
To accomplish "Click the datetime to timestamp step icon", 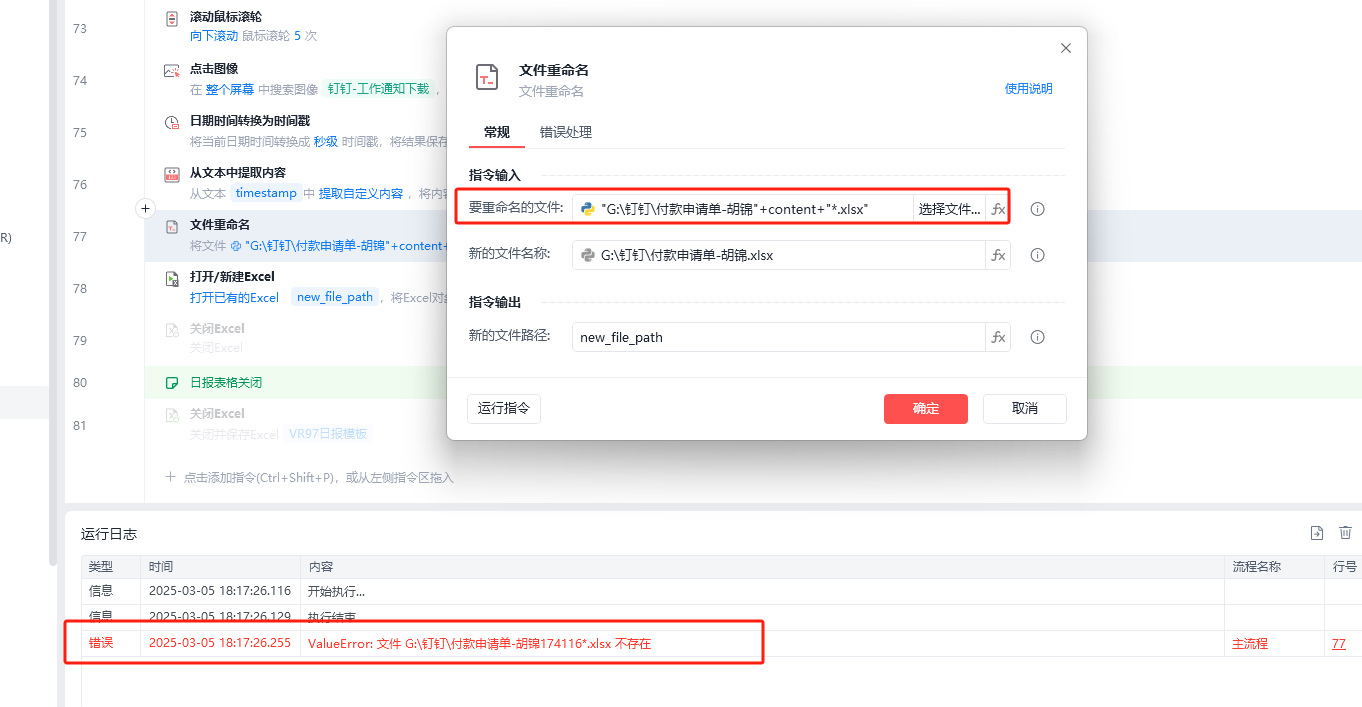I will pos(171,123).
